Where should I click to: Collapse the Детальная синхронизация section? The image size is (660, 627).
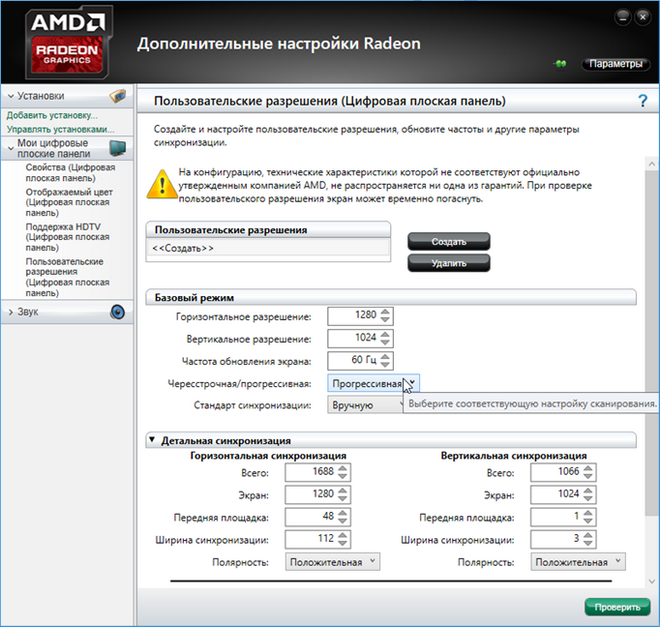152,440
